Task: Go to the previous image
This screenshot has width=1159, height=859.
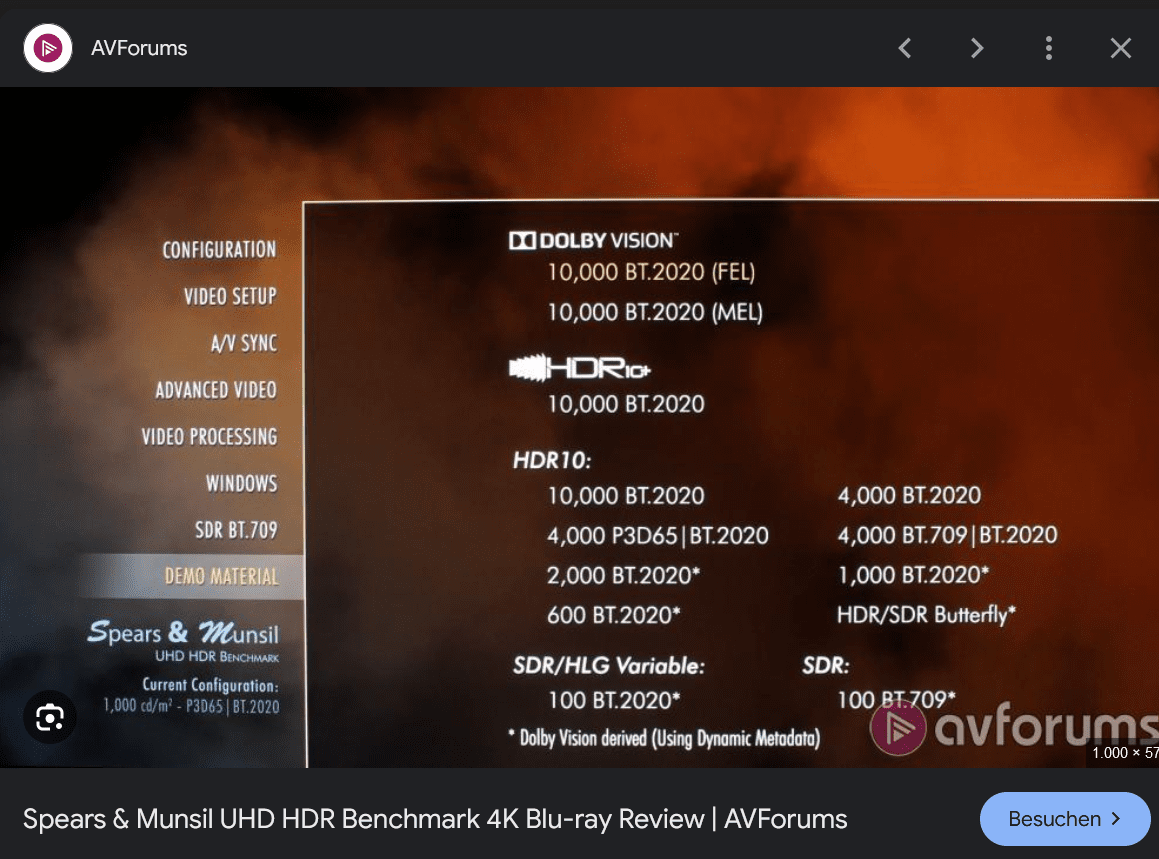Action: point(905,48)
